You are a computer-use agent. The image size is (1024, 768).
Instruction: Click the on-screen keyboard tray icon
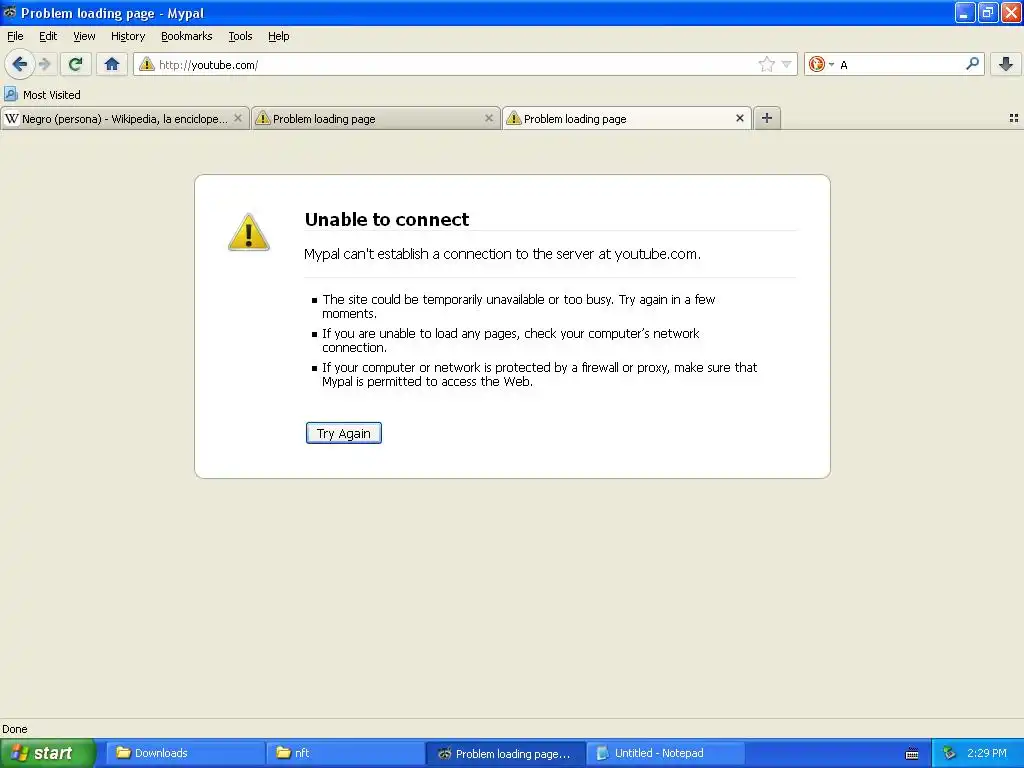[x=912, y=754]
